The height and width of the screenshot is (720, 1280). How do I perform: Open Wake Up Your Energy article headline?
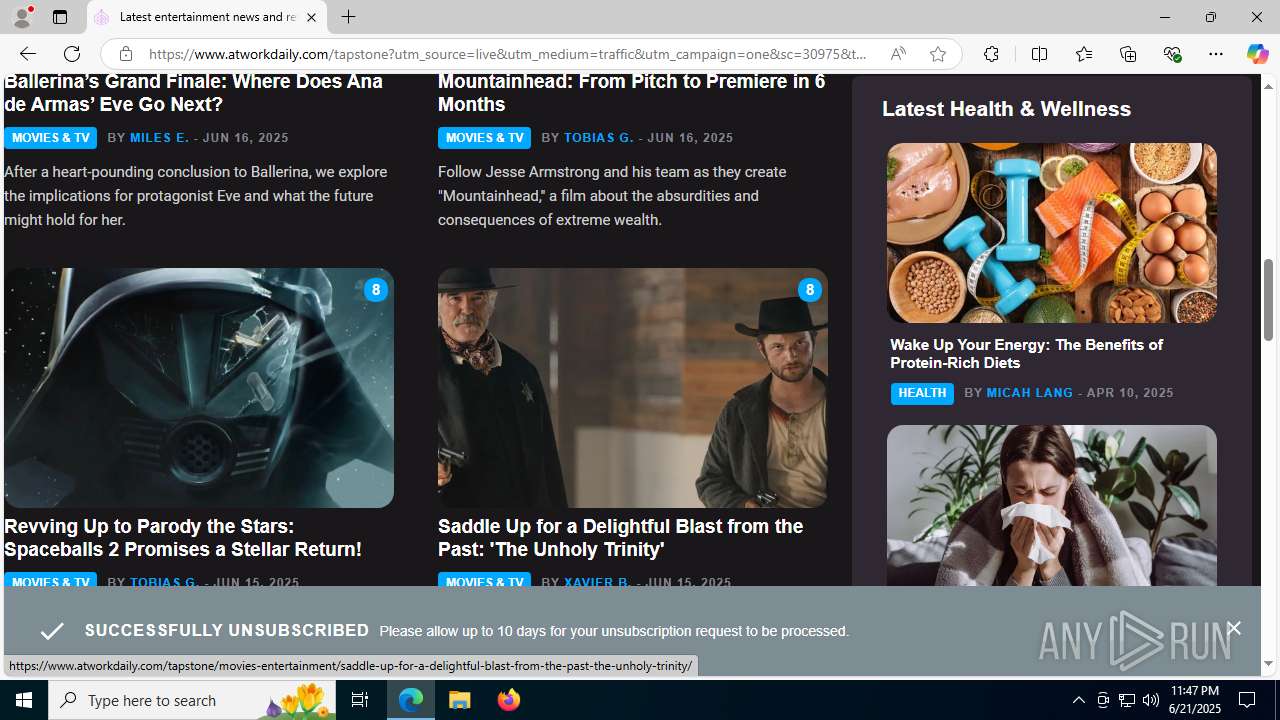pos(1026,354)
